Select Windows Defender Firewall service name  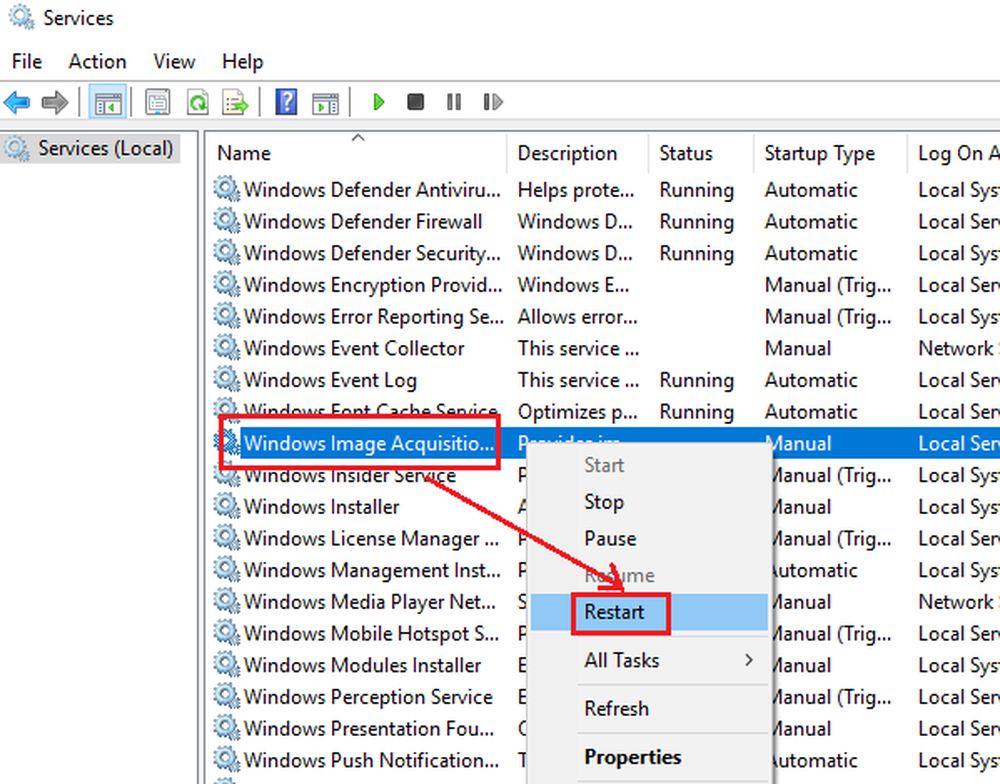363,221
